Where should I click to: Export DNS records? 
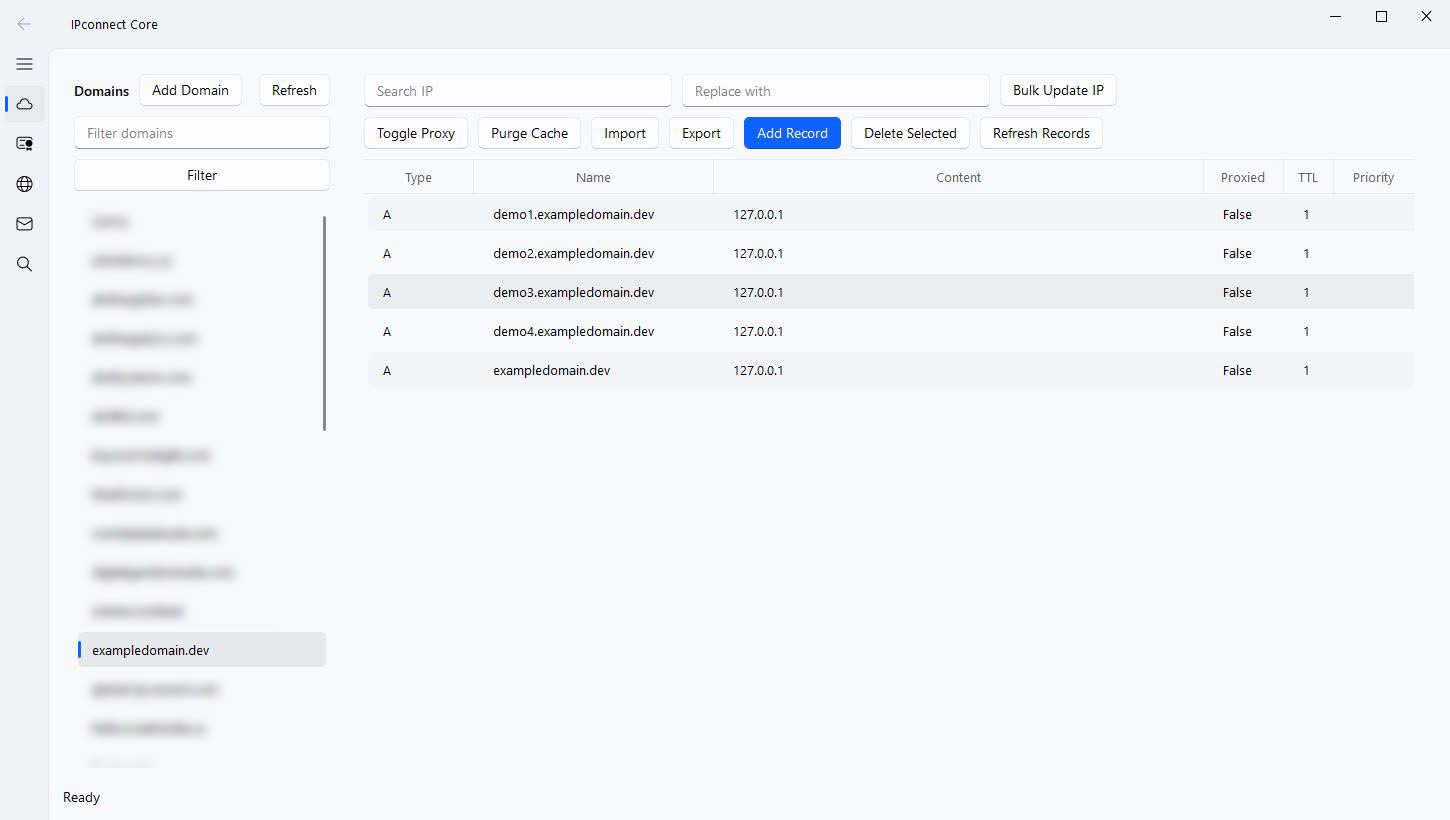pos(700,132)
